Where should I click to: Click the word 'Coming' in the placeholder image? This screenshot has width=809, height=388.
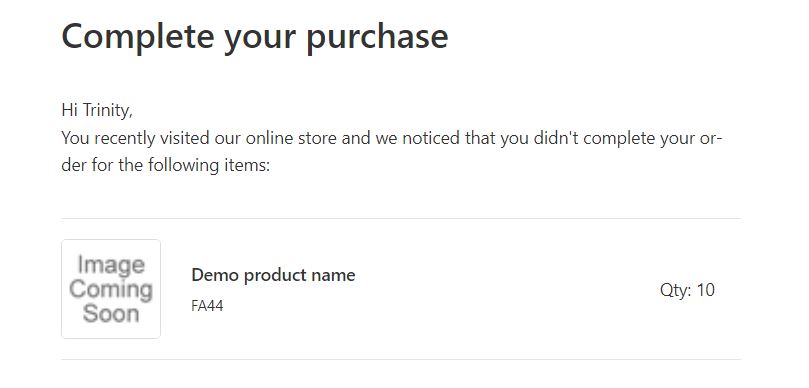(111, 289)
